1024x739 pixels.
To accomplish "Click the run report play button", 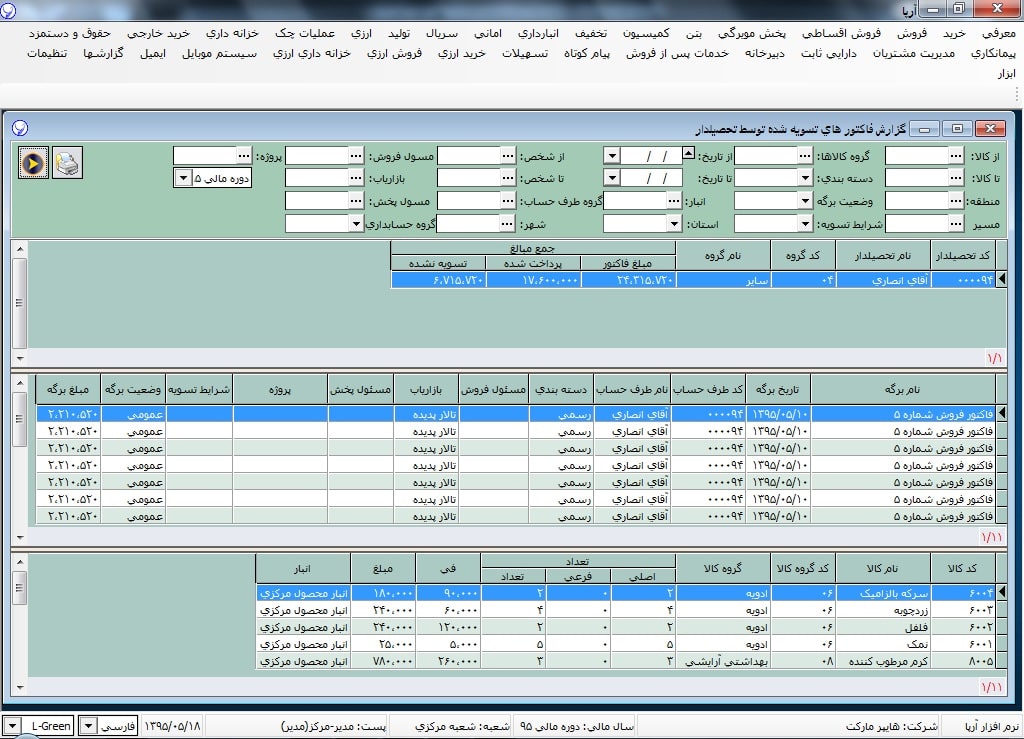I will (x=33, y=162).
